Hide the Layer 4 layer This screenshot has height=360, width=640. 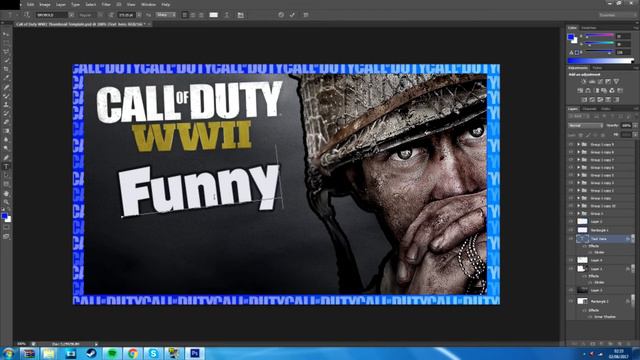pos(571,260)
